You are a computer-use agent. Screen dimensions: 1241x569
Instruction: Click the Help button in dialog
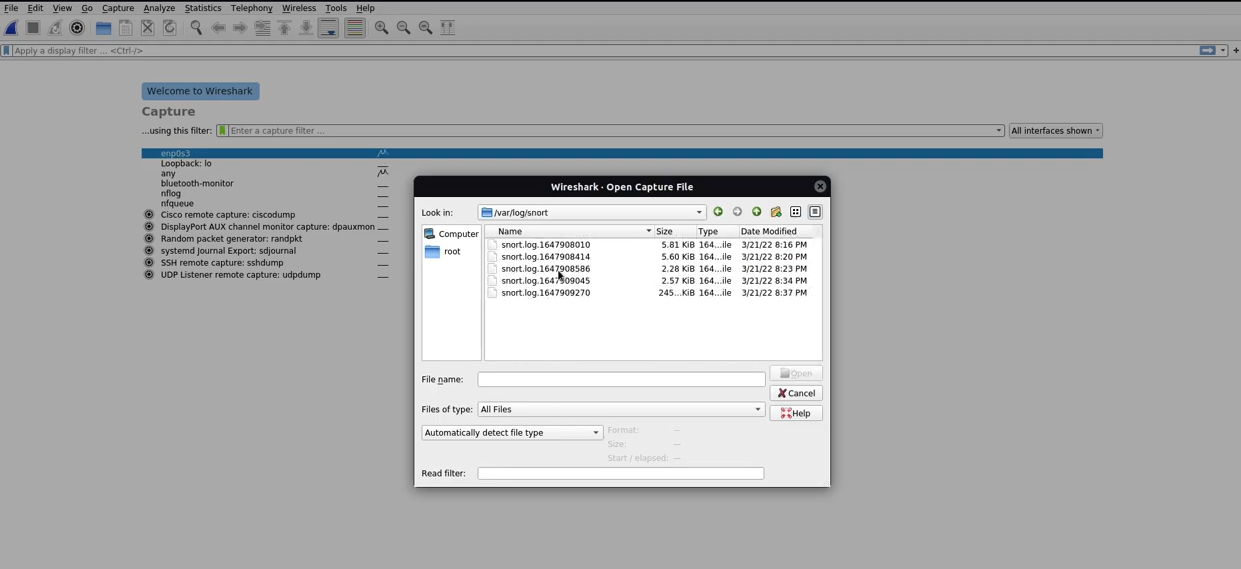coord(796,413)
